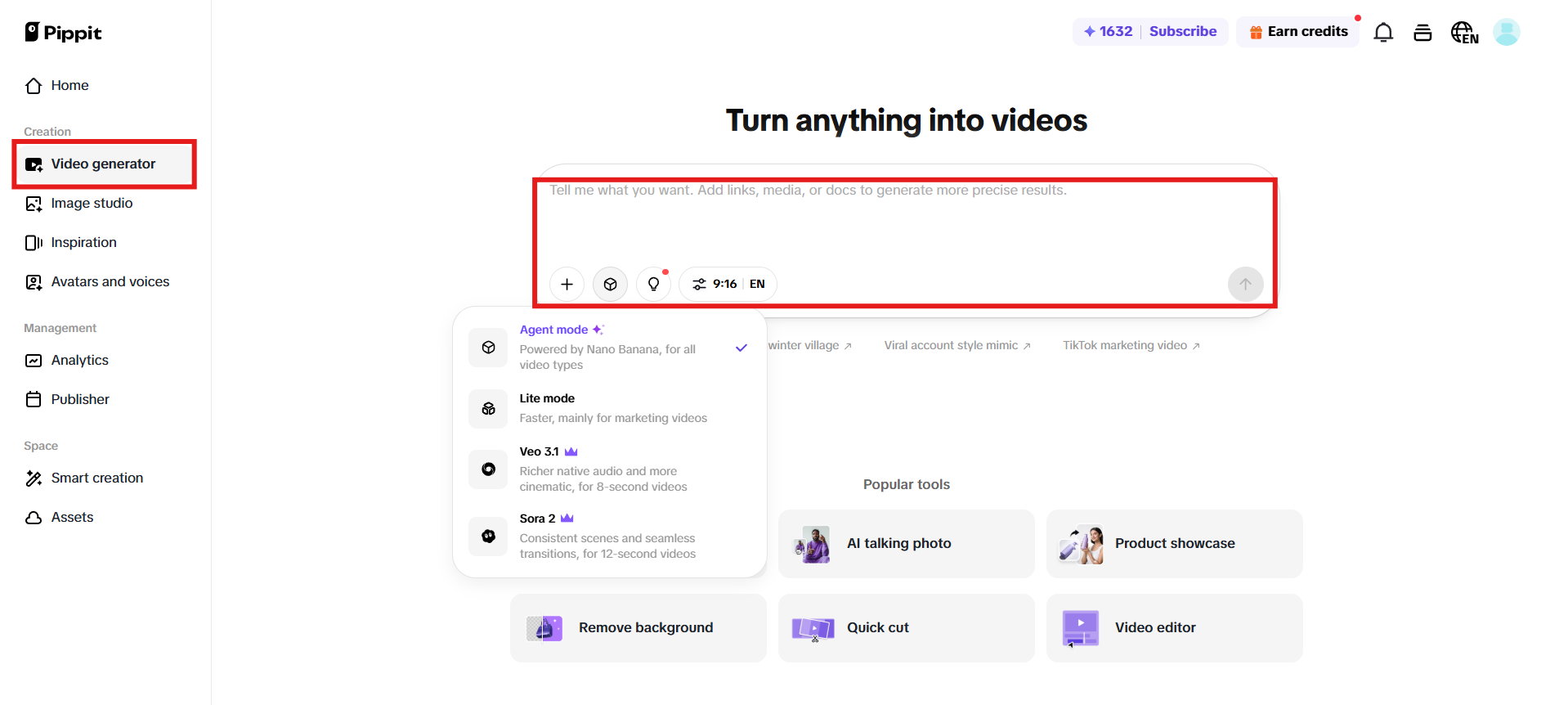Click the Earn credits gift icon
This screenshot has width=1568, height=705.
pos(1256,32)
